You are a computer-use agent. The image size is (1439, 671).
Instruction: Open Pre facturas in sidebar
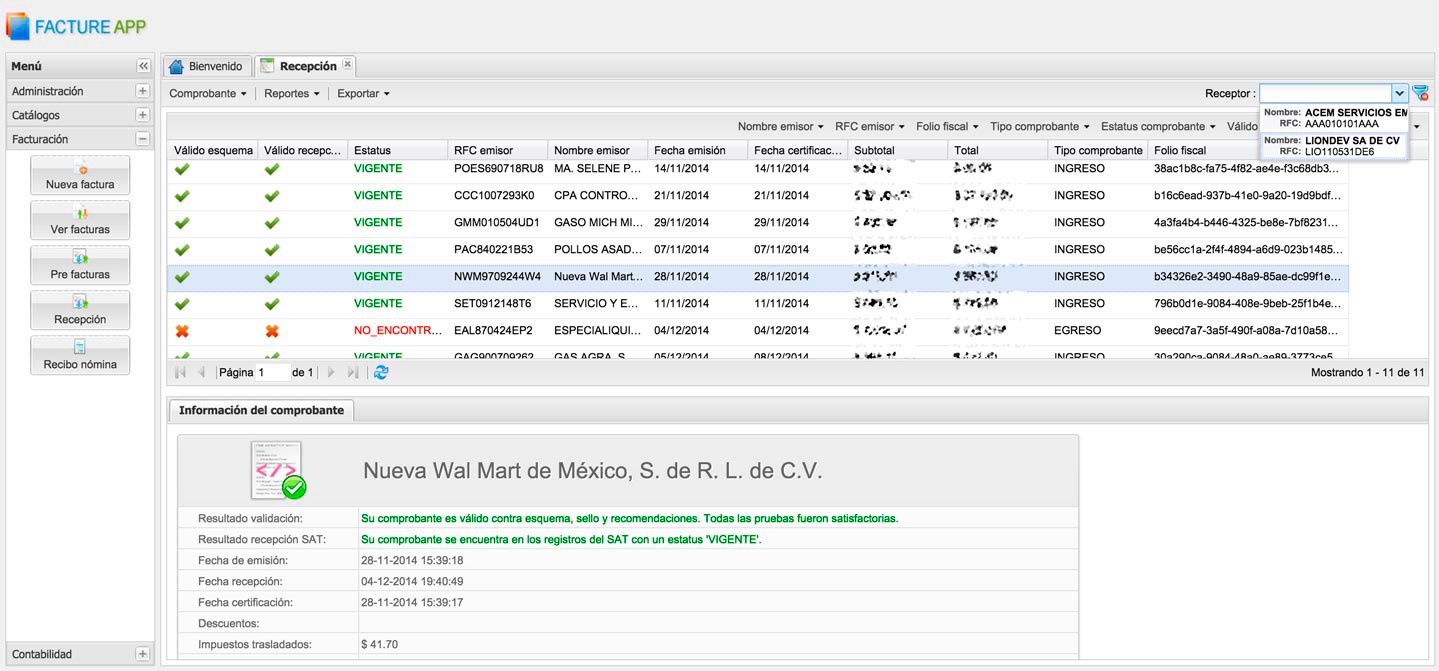tap(80, 265)
